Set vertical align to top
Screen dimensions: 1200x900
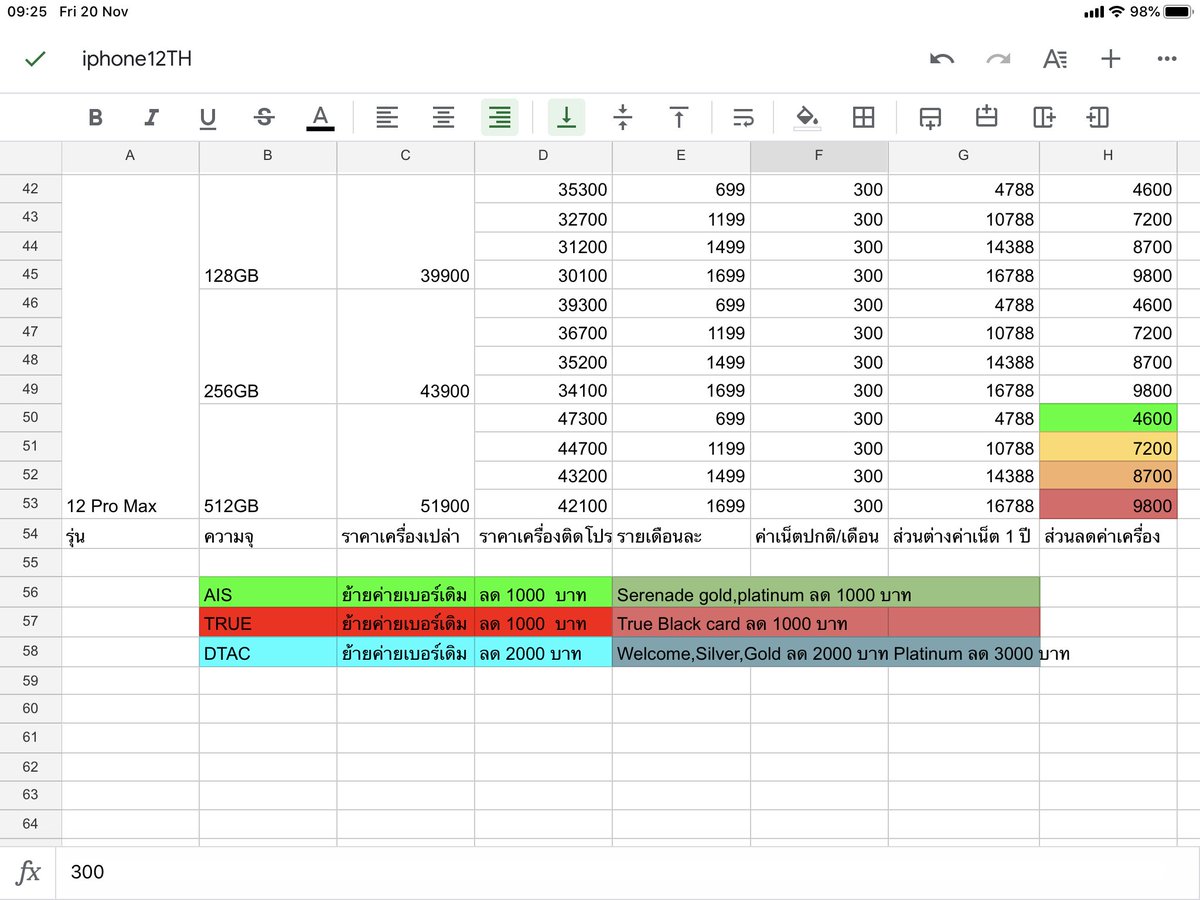[x=679, y=118]
